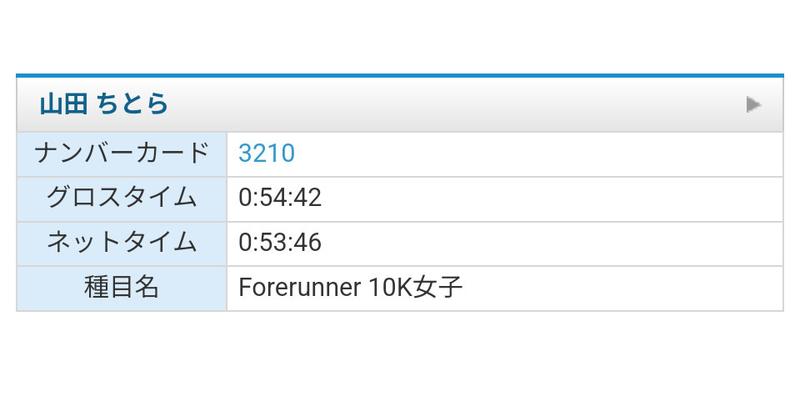The height and width of the screenshot is (417, 800).
Task: Select the グロスタイム label cell
Action: 122,198
